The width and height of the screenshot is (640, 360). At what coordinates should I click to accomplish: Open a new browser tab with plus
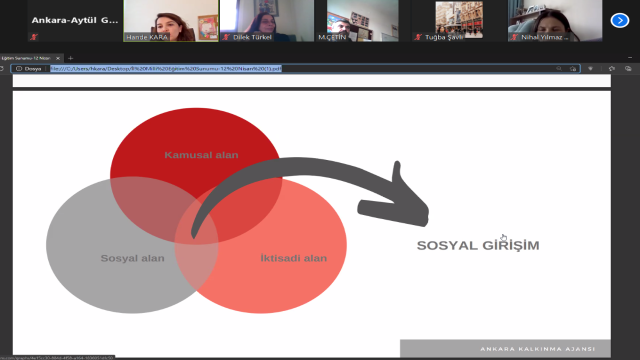[x=70, y=58]
